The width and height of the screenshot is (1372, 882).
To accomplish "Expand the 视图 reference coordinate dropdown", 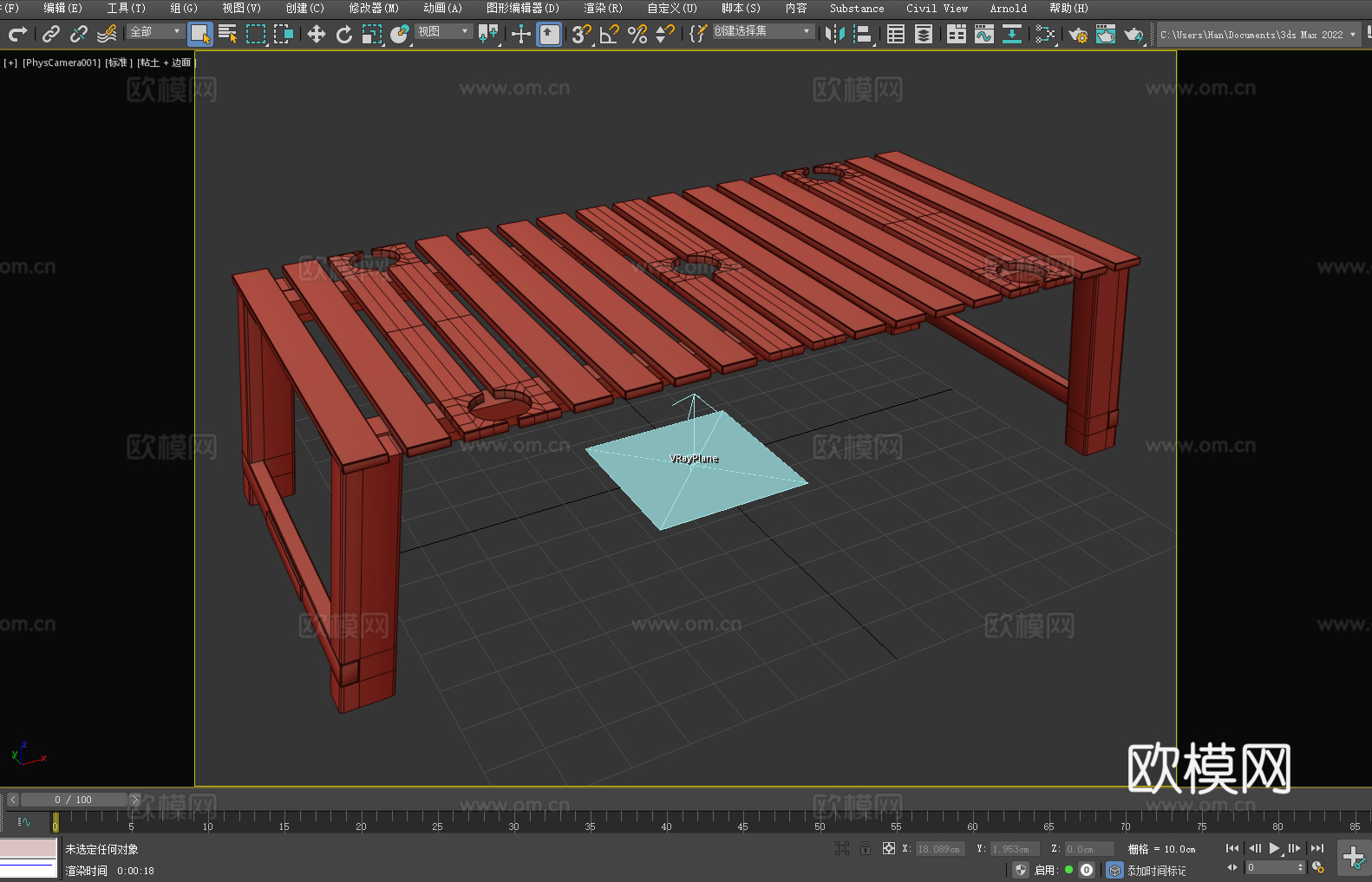I will [x=443, y=31].
